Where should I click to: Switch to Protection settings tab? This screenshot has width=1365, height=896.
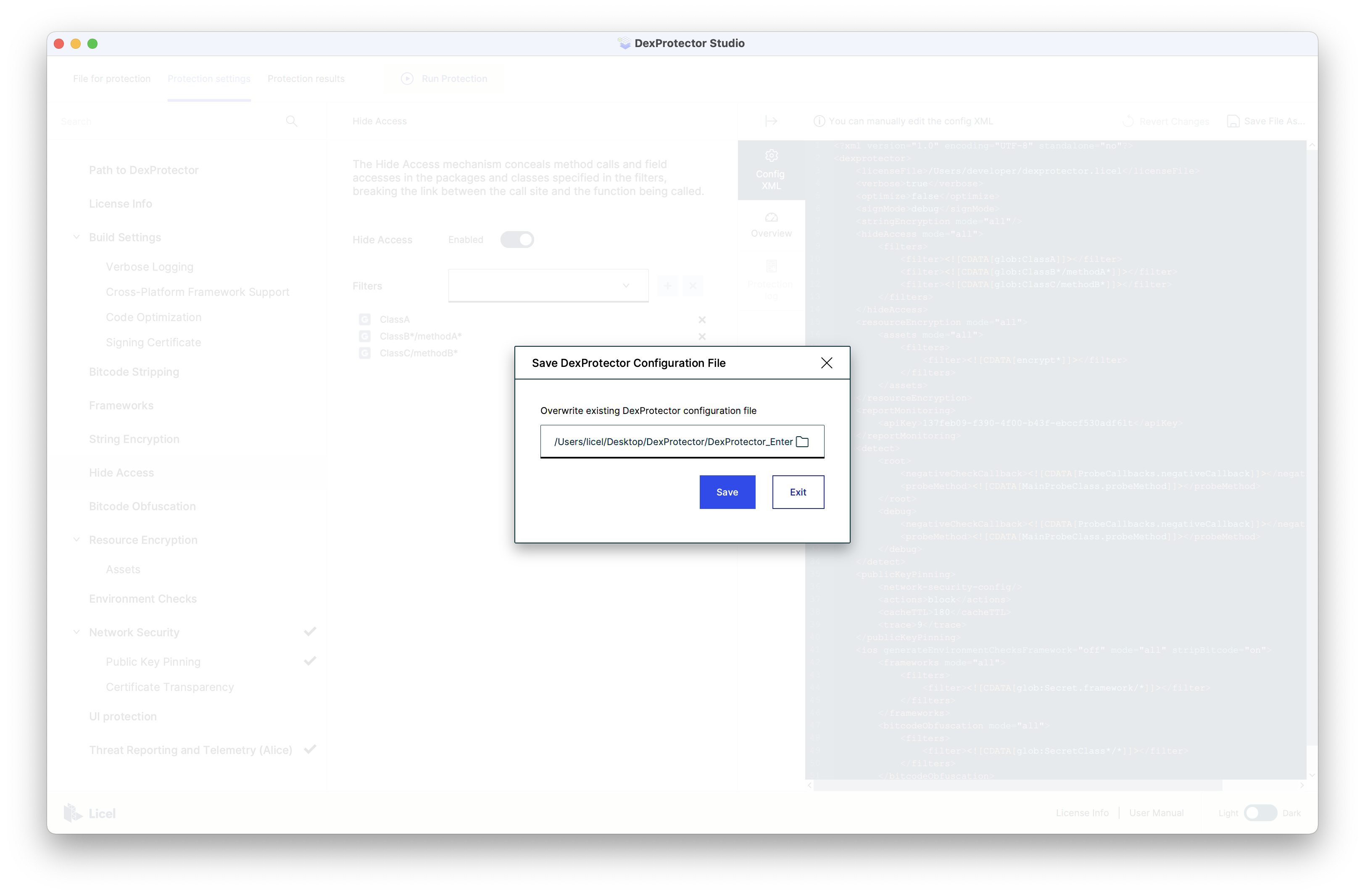coord(209,79)
